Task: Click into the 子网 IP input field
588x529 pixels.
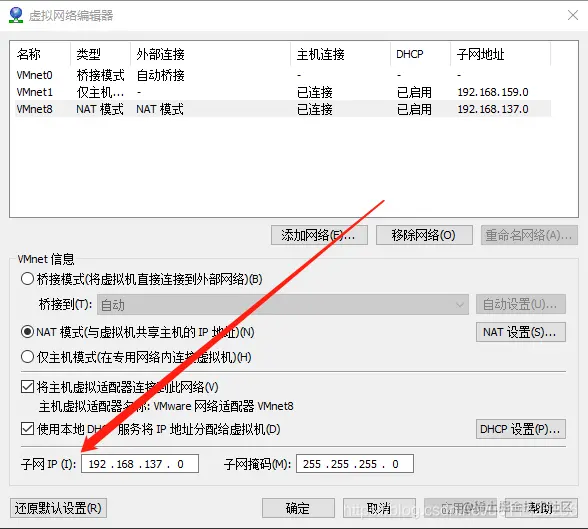Action: click(140, 464)
